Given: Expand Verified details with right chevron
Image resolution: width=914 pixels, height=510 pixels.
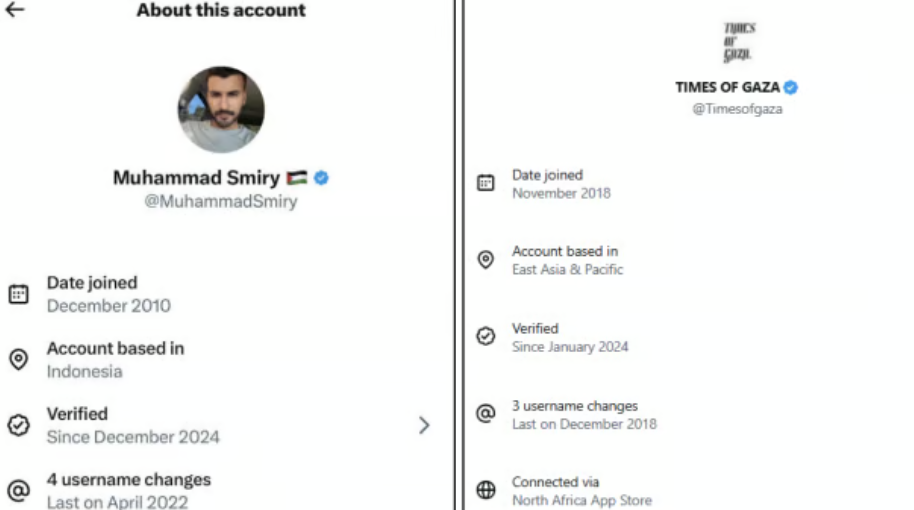Looking at the screenshot, I should (x=424, y=425).
